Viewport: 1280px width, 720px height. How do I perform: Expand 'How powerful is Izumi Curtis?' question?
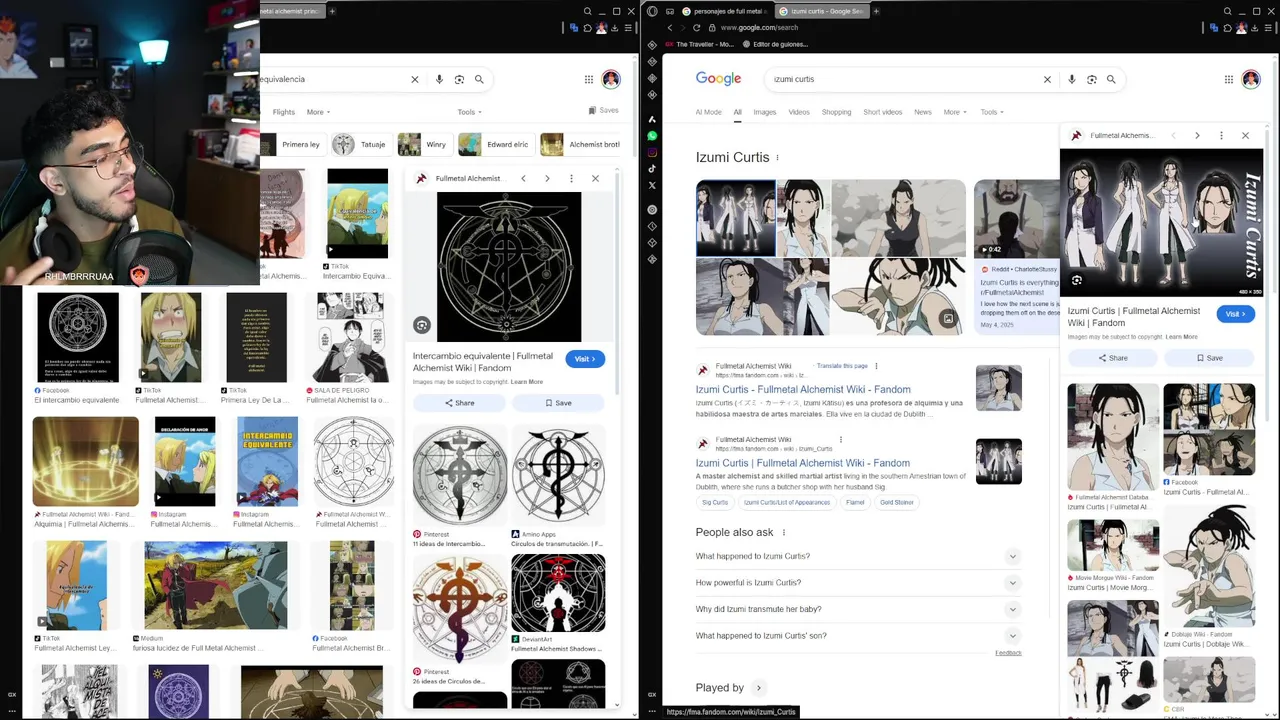point(857,583)
